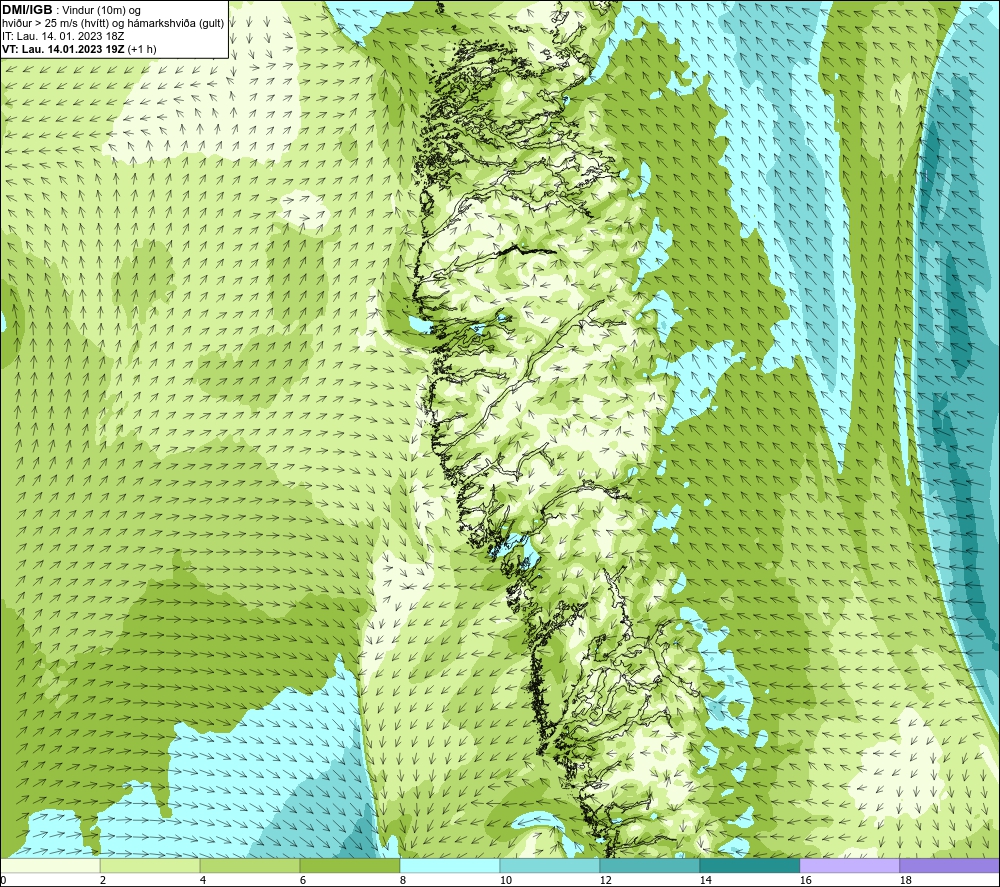Click the legend label '2'

[101, 881]
